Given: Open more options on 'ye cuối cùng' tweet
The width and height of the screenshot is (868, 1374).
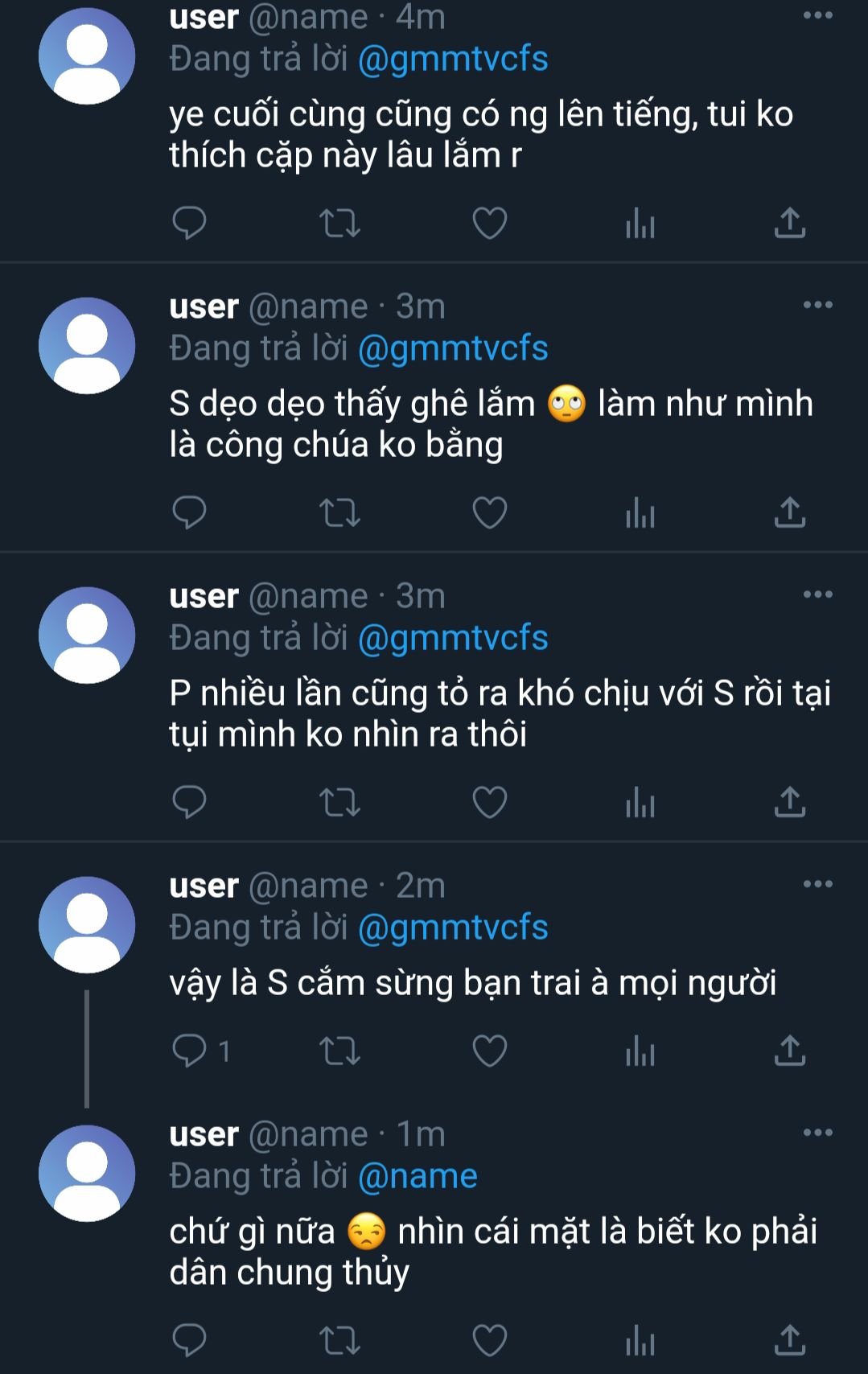Looking at the screenshot, I should (817, 15).
